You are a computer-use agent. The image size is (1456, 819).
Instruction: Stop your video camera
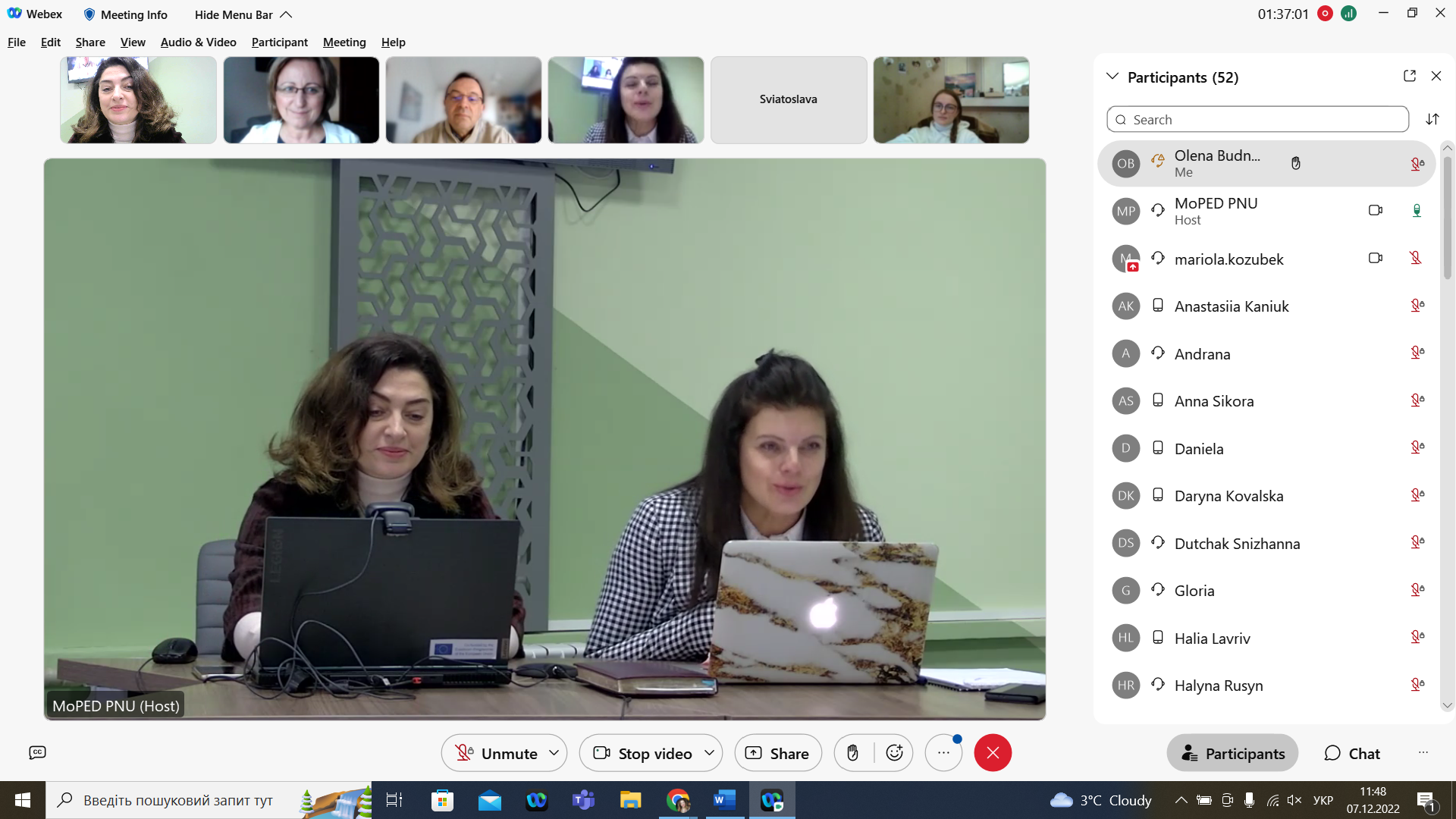coord(643,753)
